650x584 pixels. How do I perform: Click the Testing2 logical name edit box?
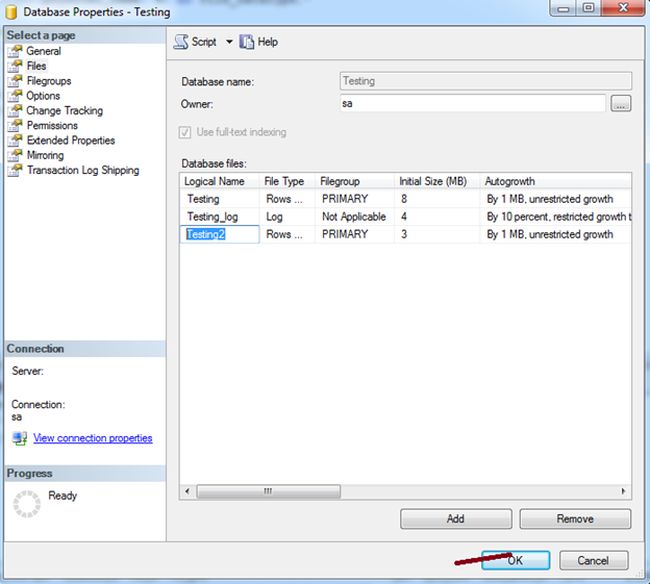(220, 234)
